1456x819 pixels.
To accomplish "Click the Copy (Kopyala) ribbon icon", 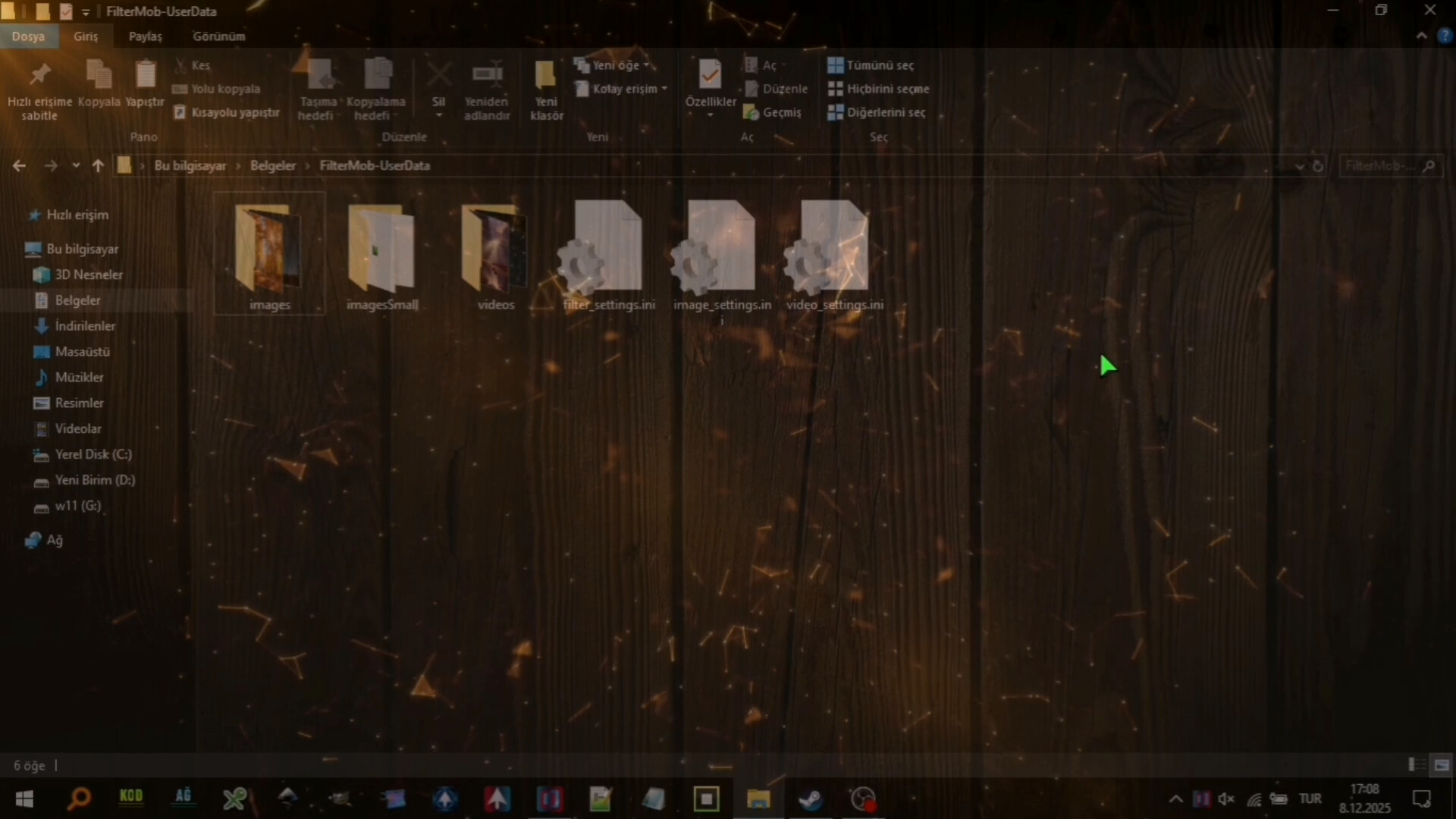I will [x=99, y=76].
